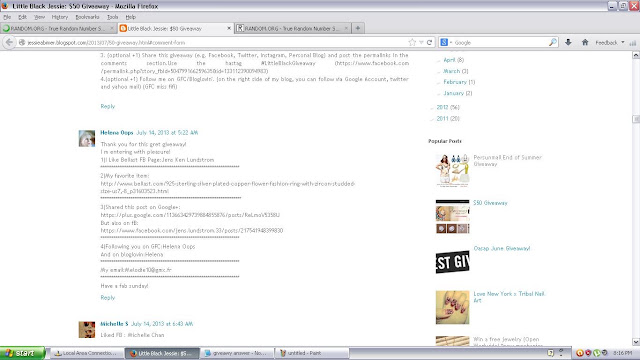Open the Bookmarks menu
The image size is (640, 360).
point(87,17)
